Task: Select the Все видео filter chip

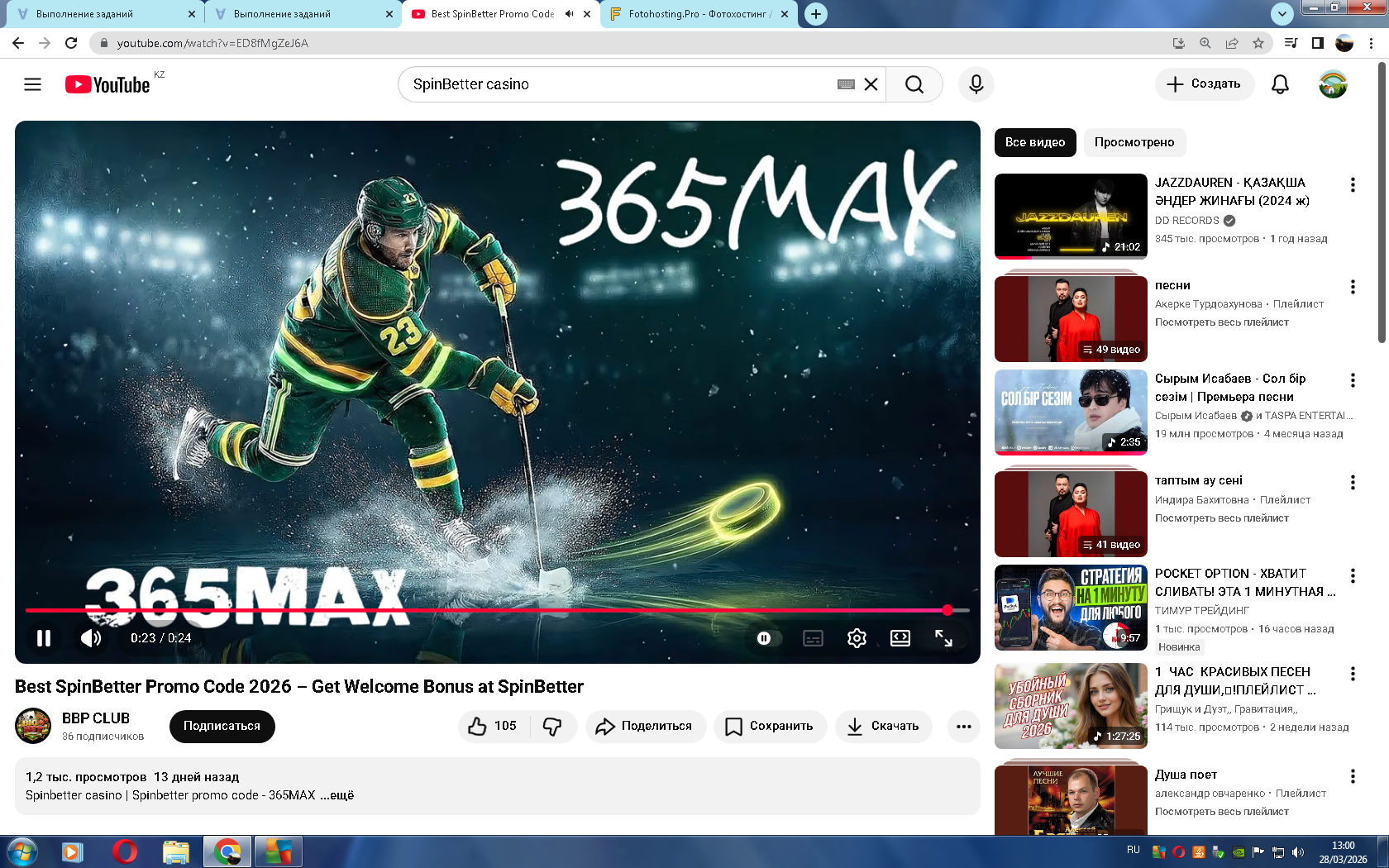Action: (1035, 142)
